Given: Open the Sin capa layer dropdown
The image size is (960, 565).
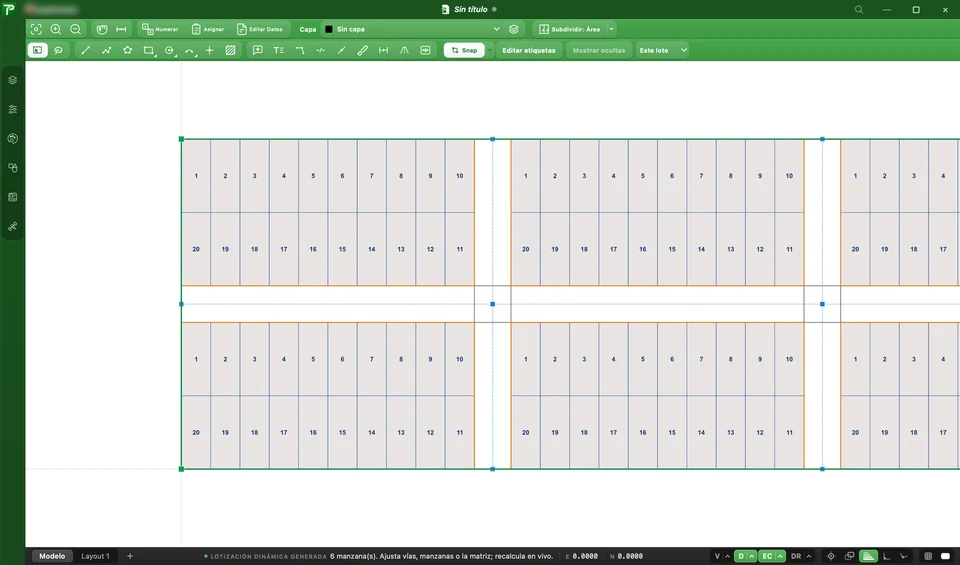Looking at the screenshot, I should 411,29.
